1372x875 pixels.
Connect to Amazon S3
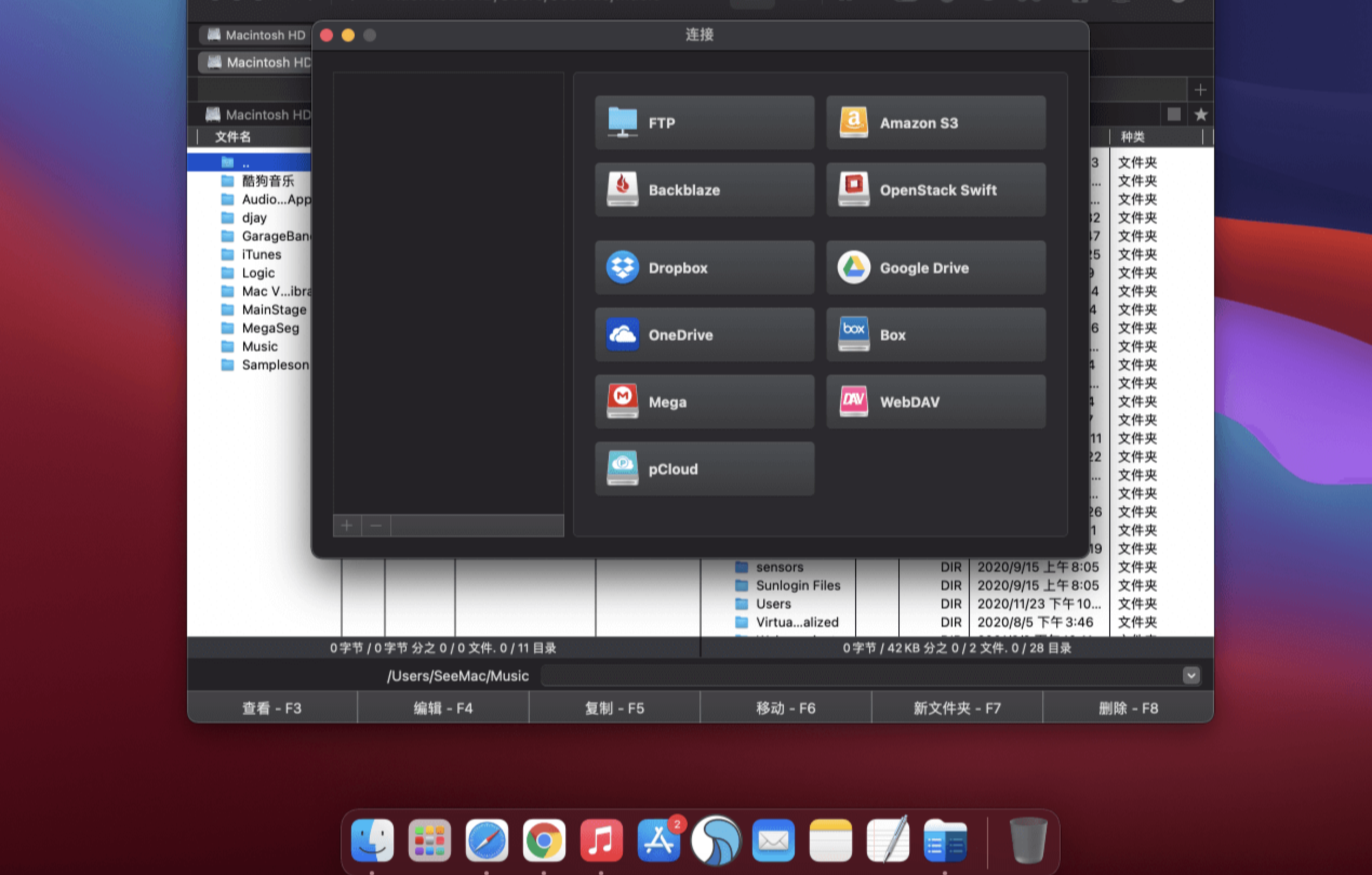pos(935,123)
